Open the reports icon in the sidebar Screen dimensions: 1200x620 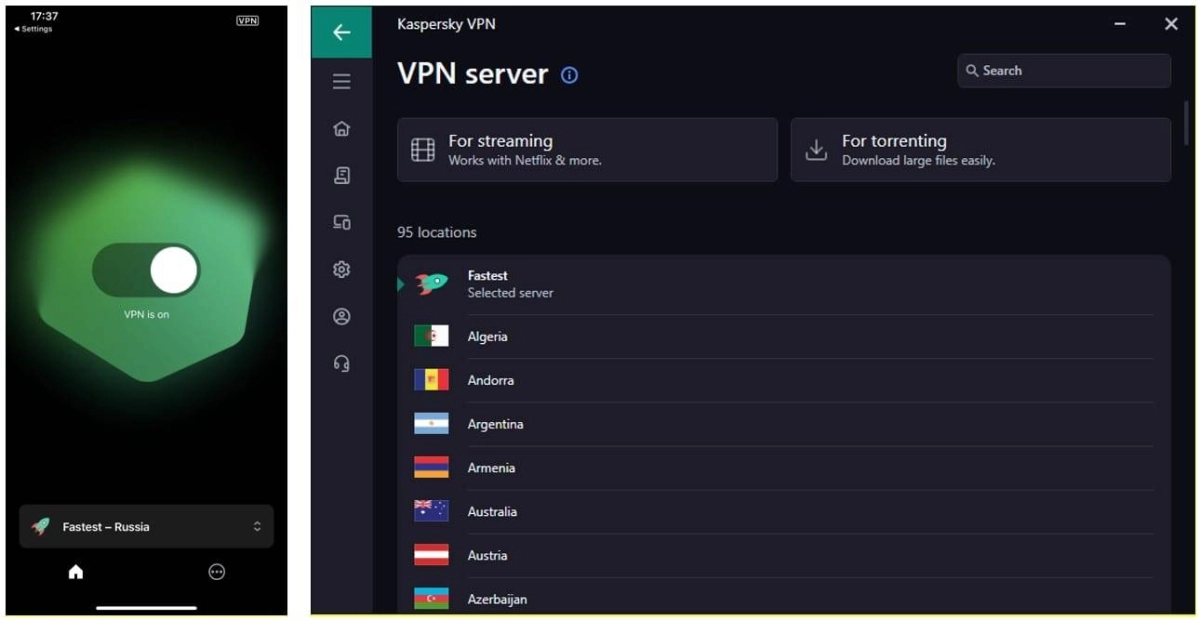click(x=341, y=176)
